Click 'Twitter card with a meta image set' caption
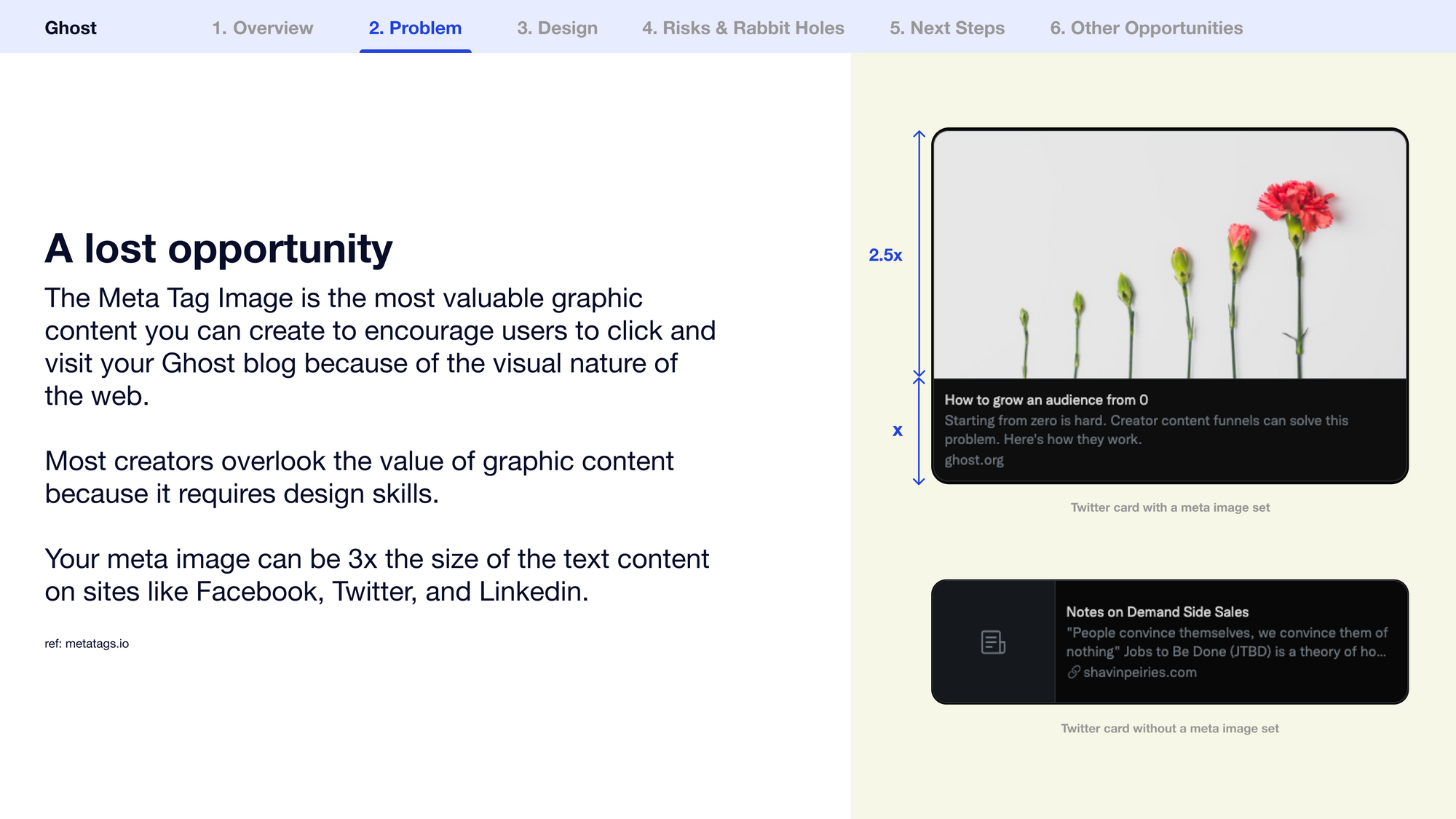The image size is (1456, 819). pos(1170,507)
